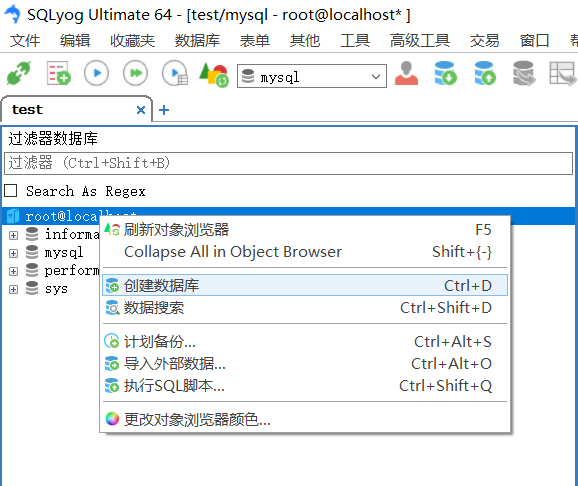Click the execute query play button
The height and width of the screenshot is (486, 578).
[x=97, y=73]
